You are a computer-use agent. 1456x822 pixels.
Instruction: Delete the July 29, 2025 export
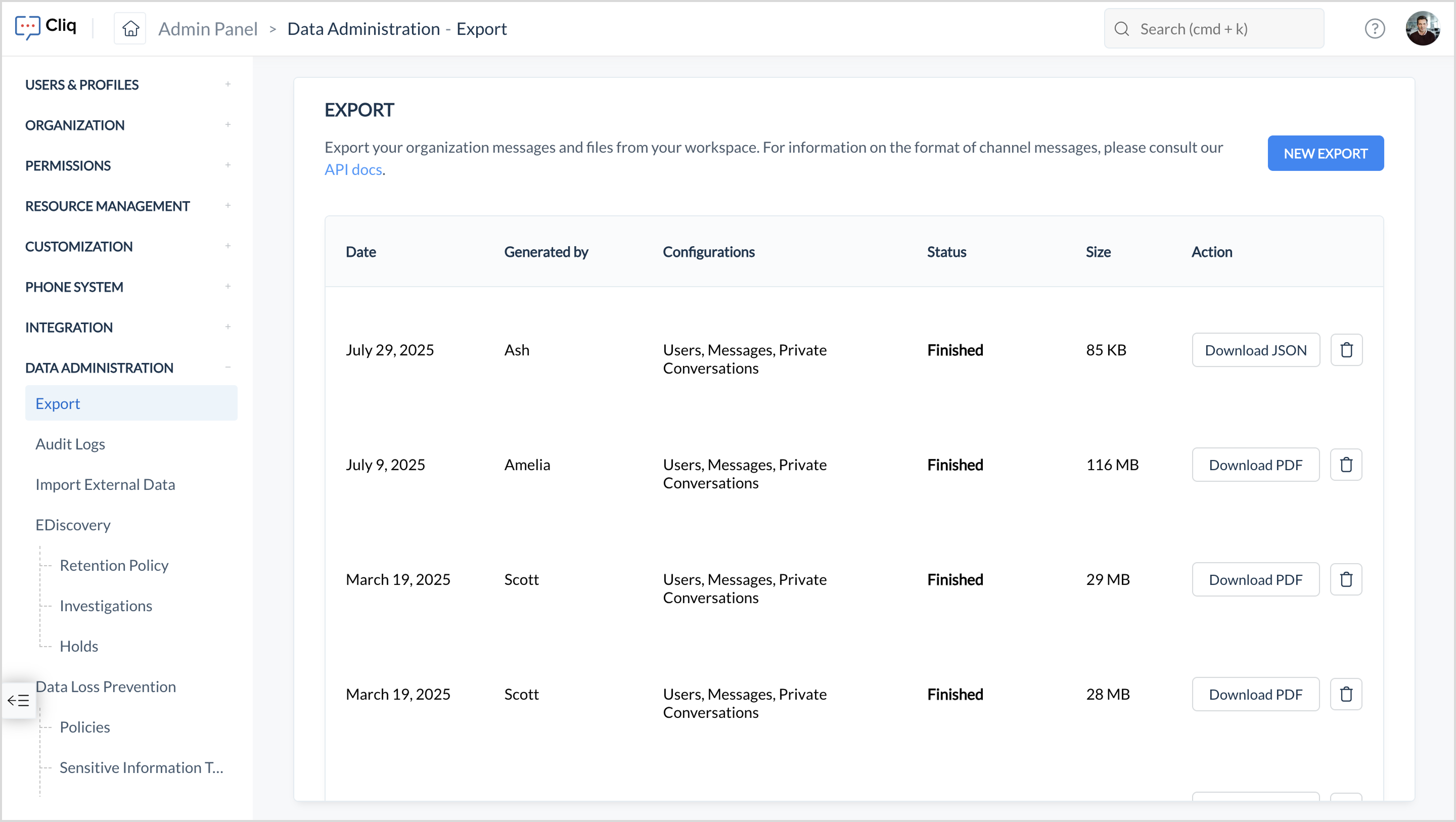1346,350
